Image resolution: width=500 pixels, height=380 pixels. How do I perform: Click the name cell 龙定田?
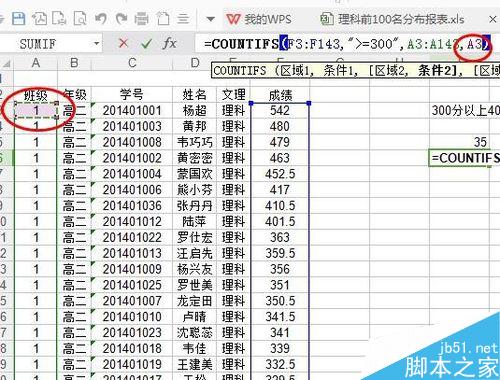pyautogui.click(x=194, y=301)
